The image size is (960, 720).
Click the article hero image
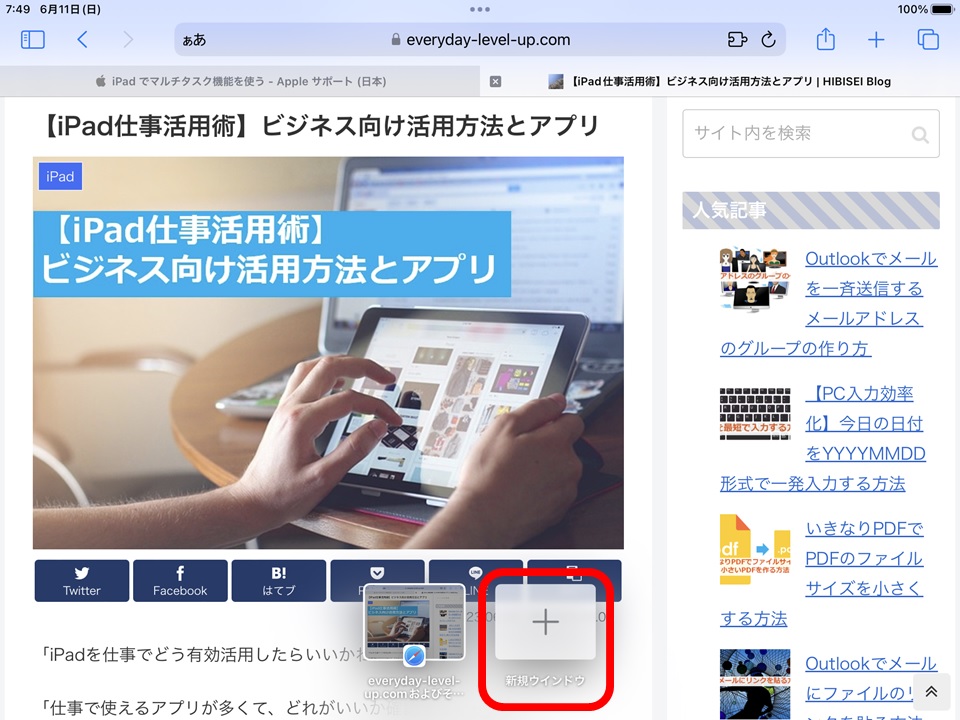tap(328, 353)
